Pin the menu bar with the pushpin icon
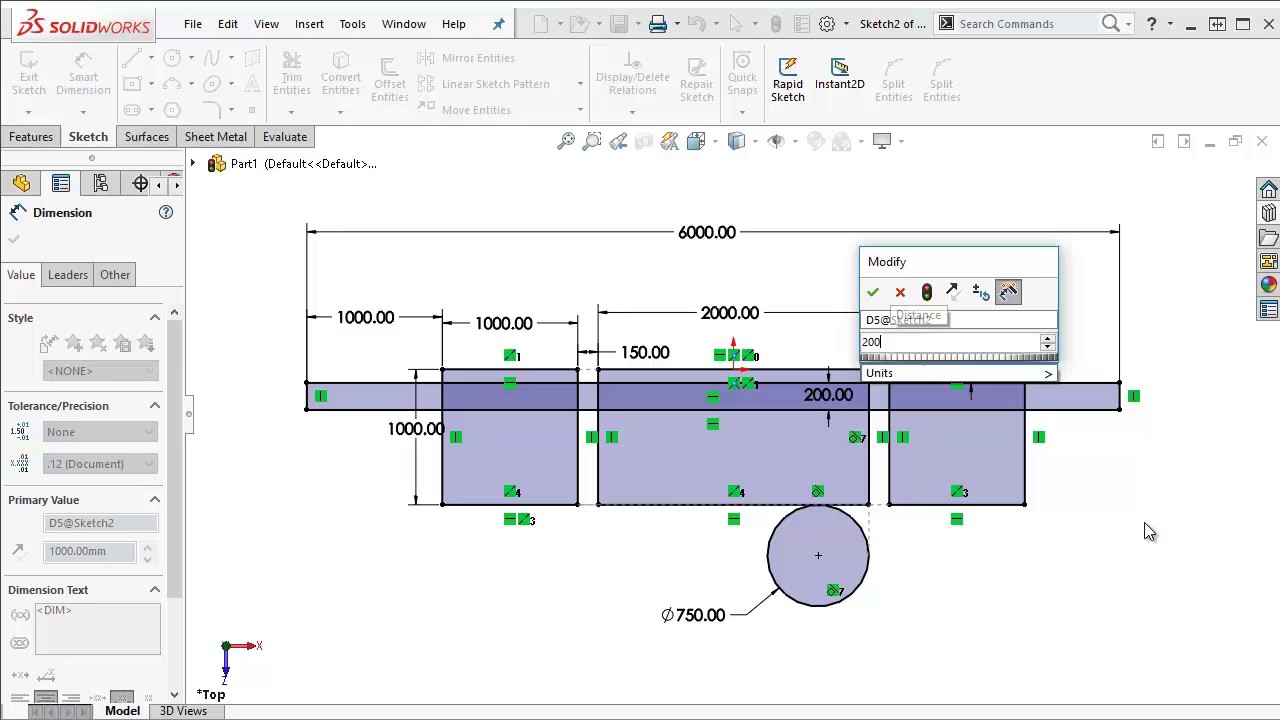Viewport: 1280px width, 720px height. [498, 23]
